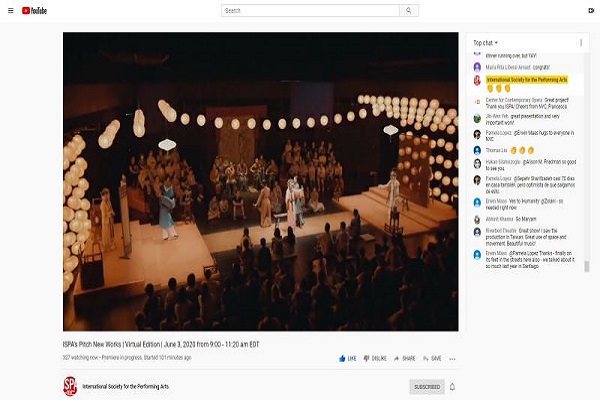Click the '327 watching now' text
The height and width of the screenshot is (400, 600).
[80, 358]
